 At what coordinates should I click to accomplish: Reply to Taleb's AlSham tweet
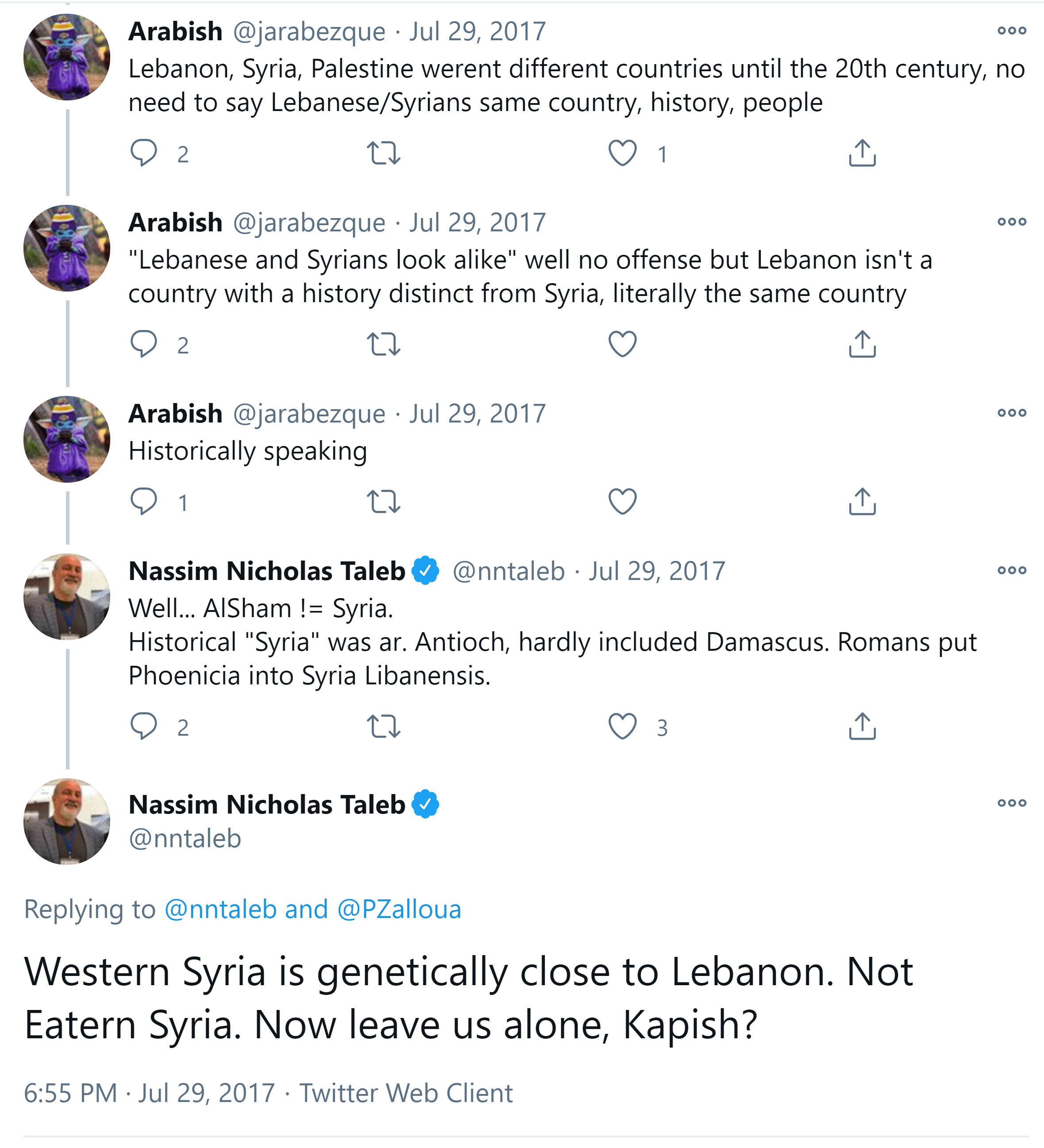pos(143,726)
